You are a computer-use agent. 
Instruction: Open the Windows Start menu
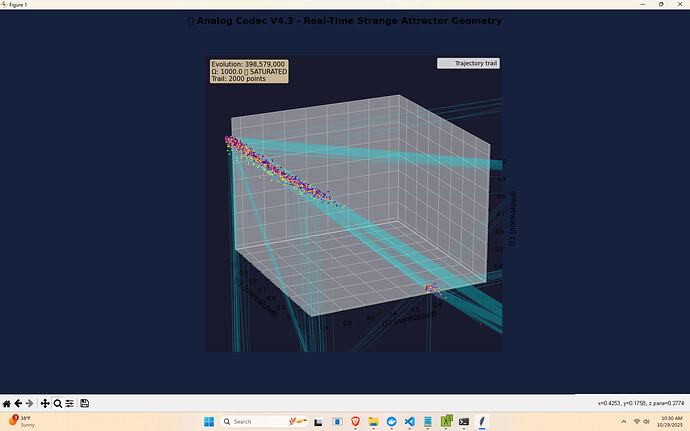[210, 422]
